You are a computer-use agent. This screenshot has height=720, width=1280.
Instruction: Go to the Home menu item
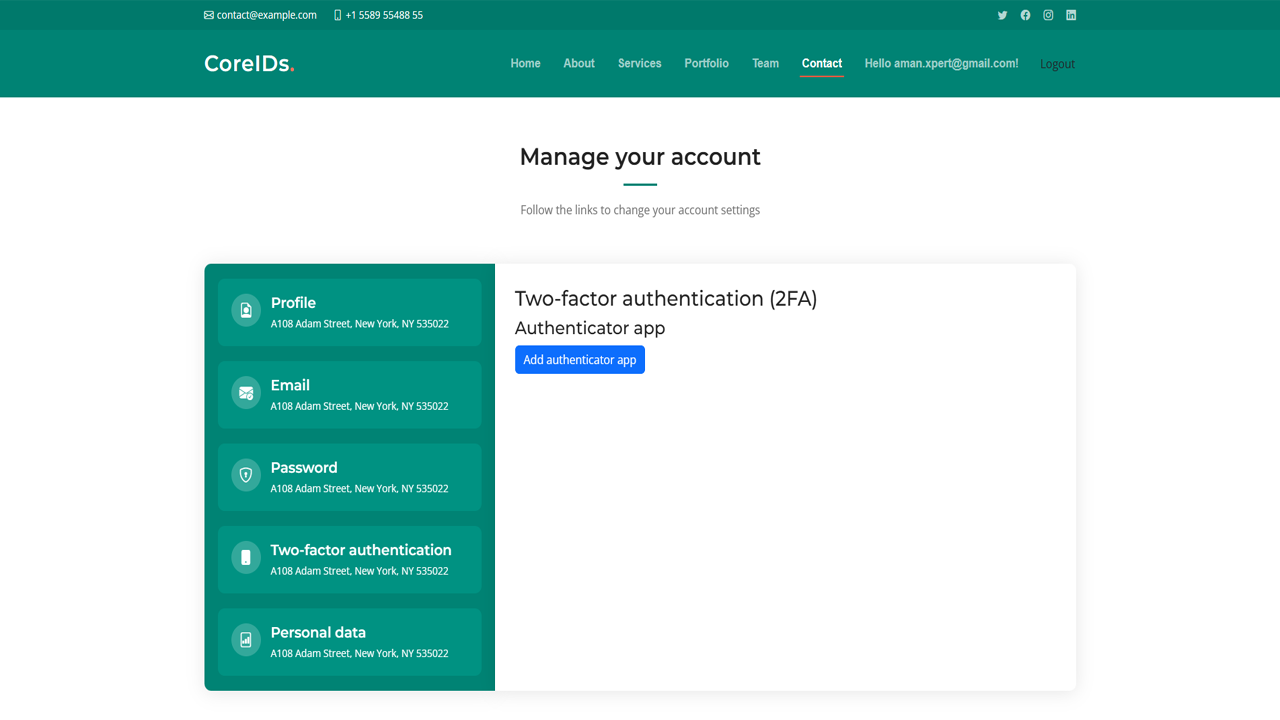click(x=525, y=63)
